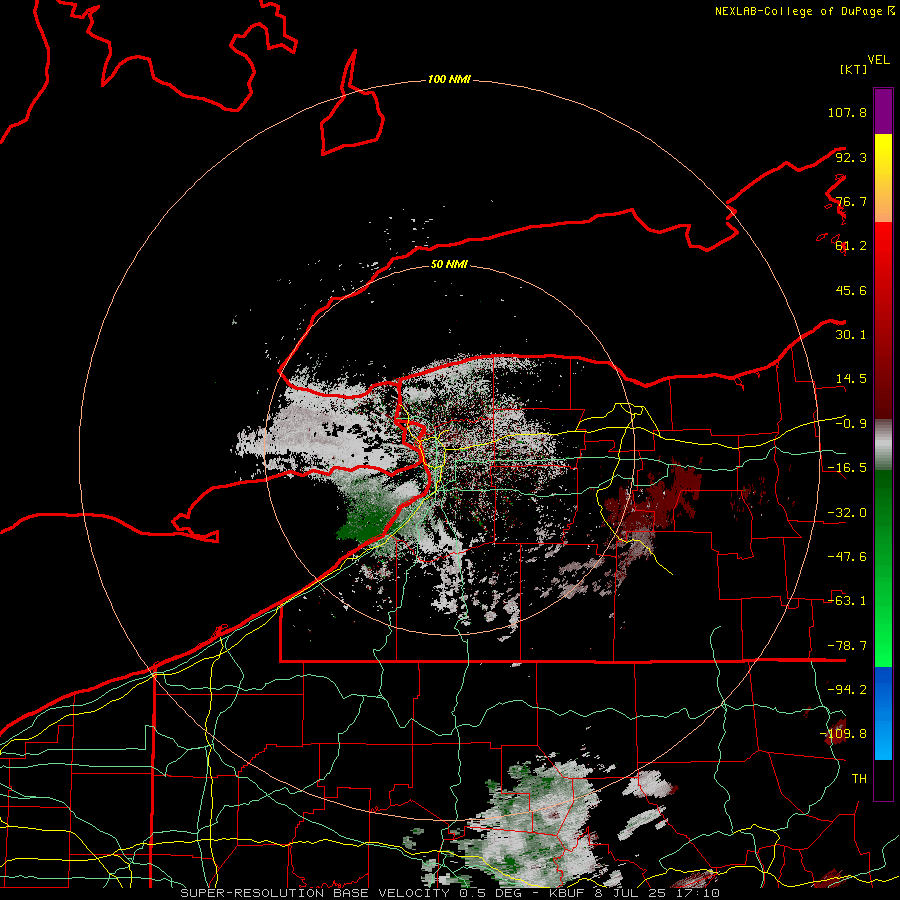The image size is (900, 900).
Task: Click the TH label on the legend
Action: tap(859, 779)
